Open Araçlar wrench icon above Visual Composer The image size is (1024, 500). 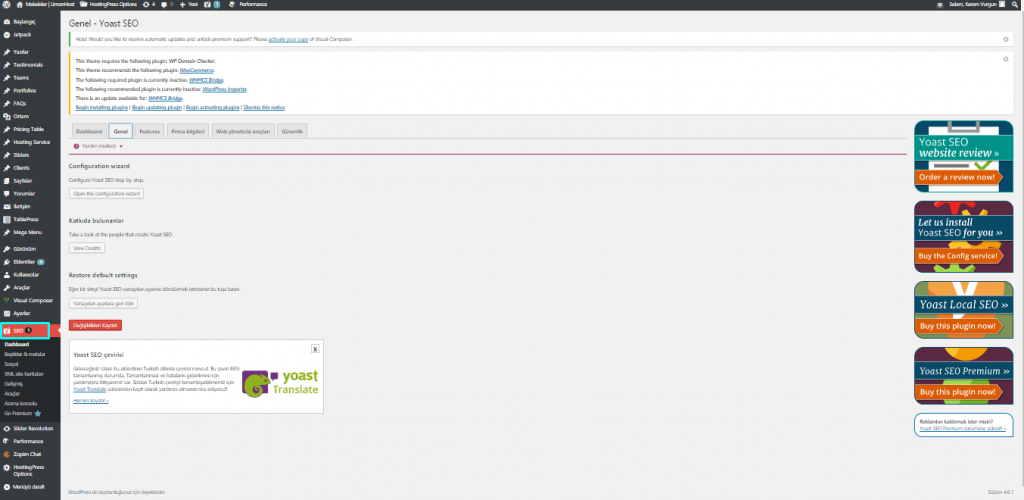click(7, 288)
